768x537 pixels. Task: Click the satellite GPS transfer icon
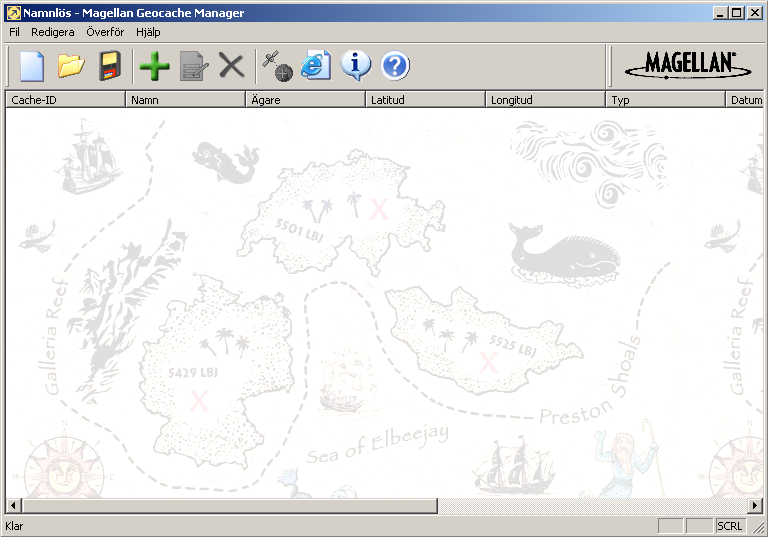coord(277,66)
